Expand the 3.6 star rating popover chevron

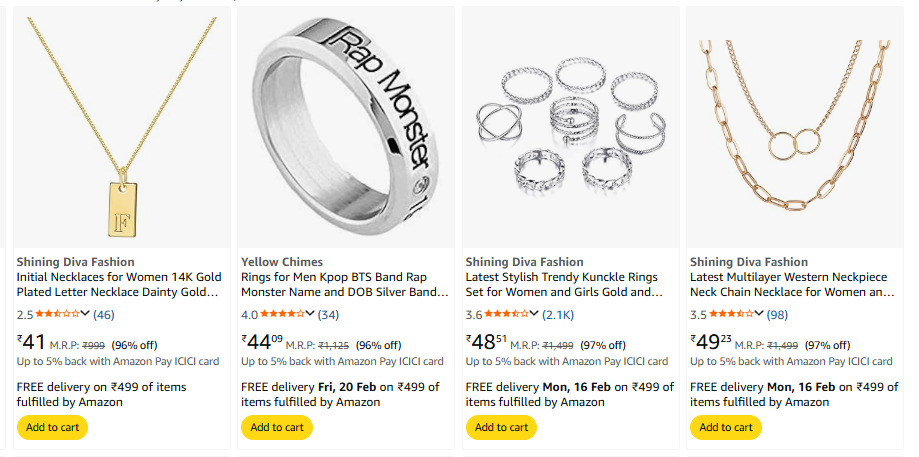pos(535,315)
